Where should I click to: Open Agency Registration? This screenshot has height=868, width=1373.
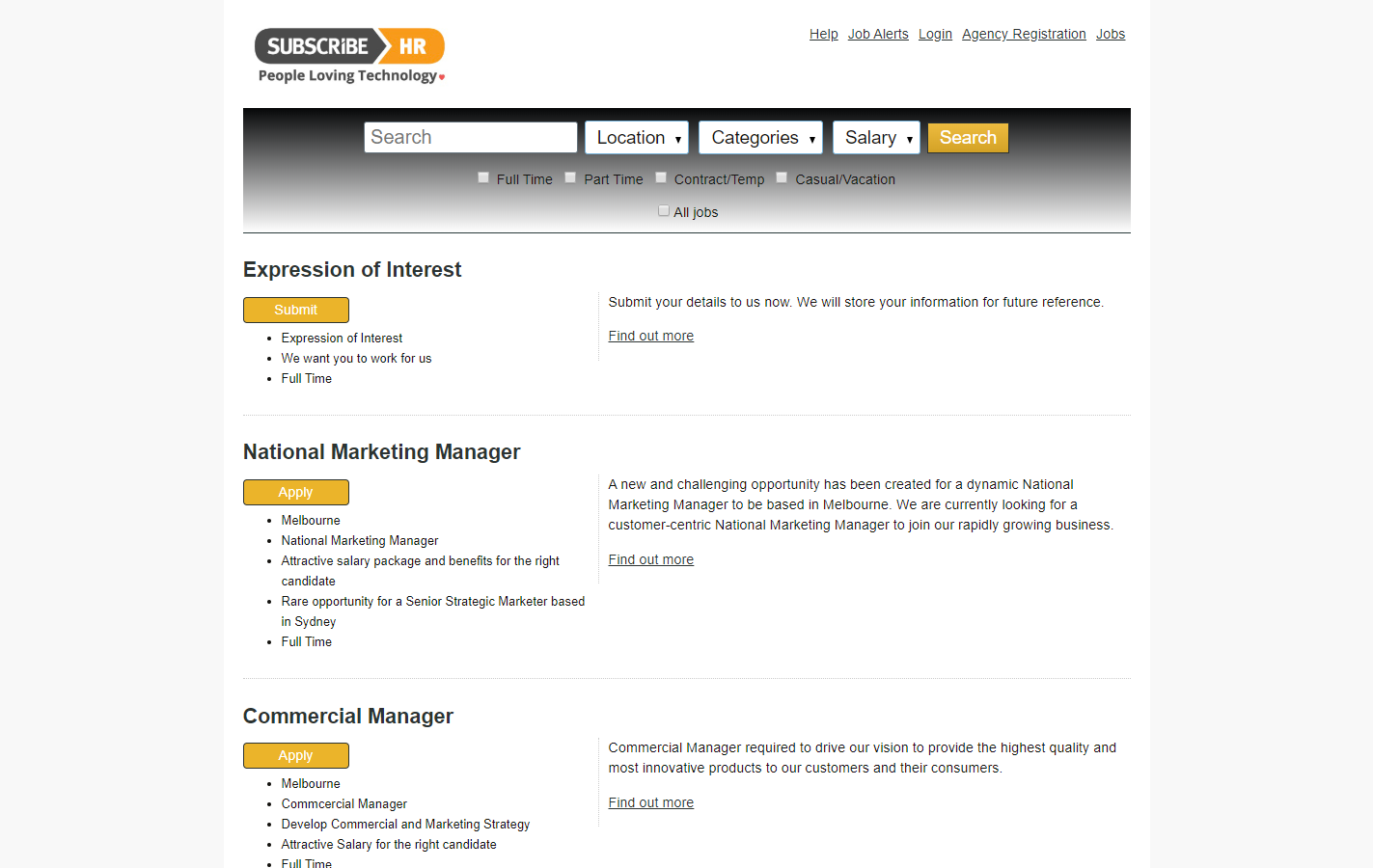pyautogui.click(x=1024, y=34)
